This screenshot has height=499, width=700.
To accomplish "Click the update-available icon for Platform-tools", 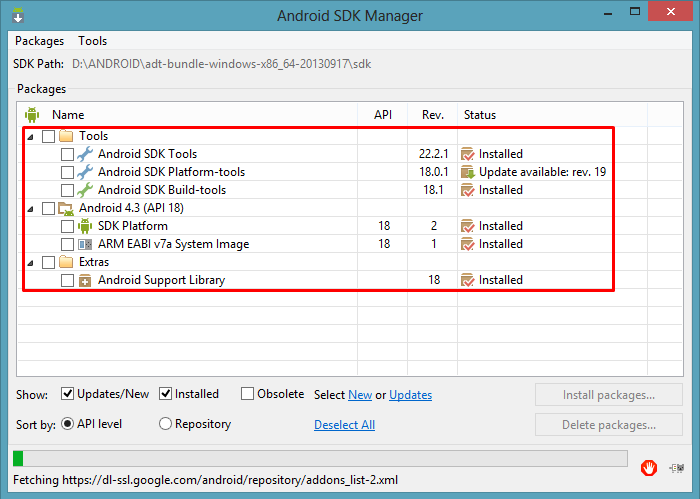I will pos(467,172).
